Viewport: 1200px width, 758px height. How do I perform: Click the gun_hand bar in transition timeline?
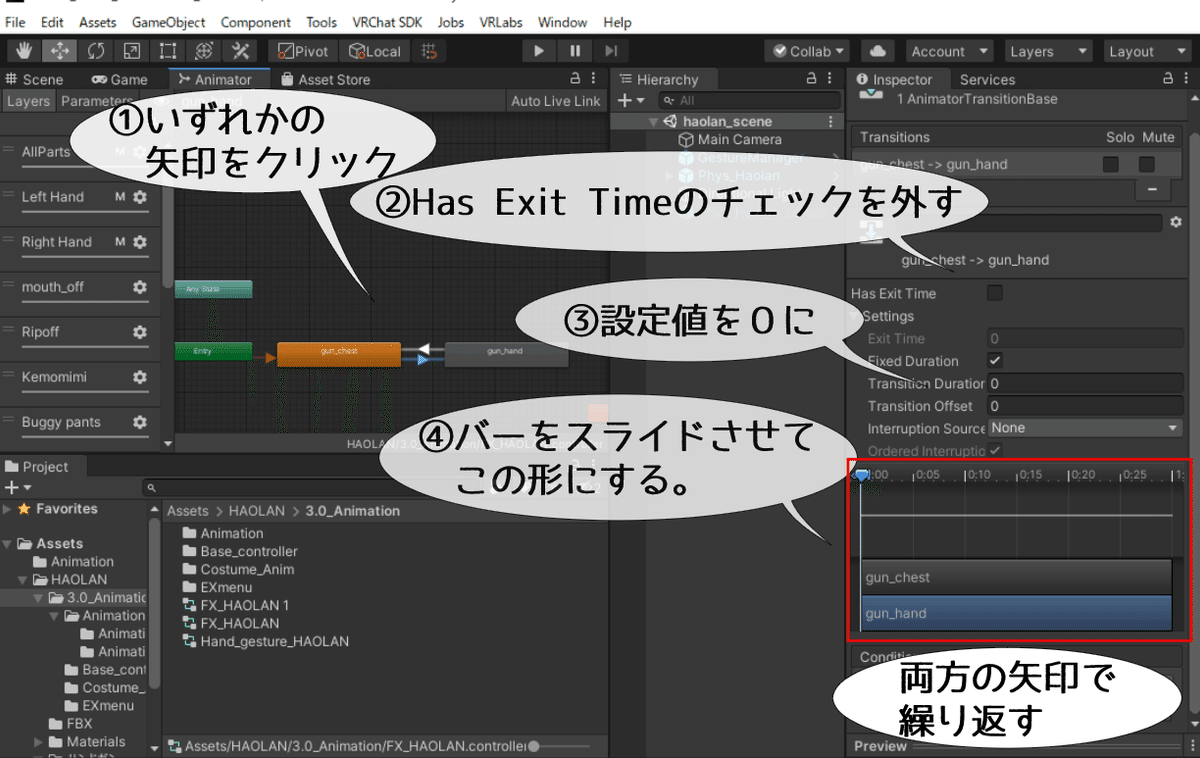click(1016, 613)
